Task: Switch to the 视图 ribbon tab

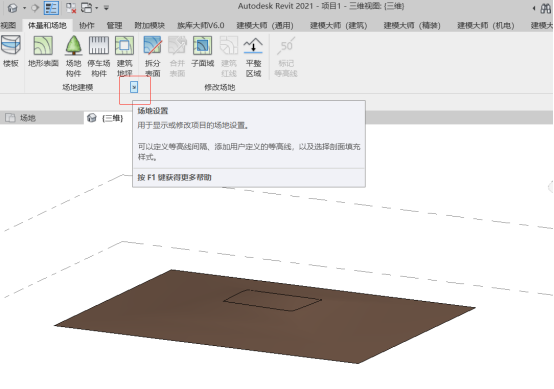Action: (x=8, y=25)
